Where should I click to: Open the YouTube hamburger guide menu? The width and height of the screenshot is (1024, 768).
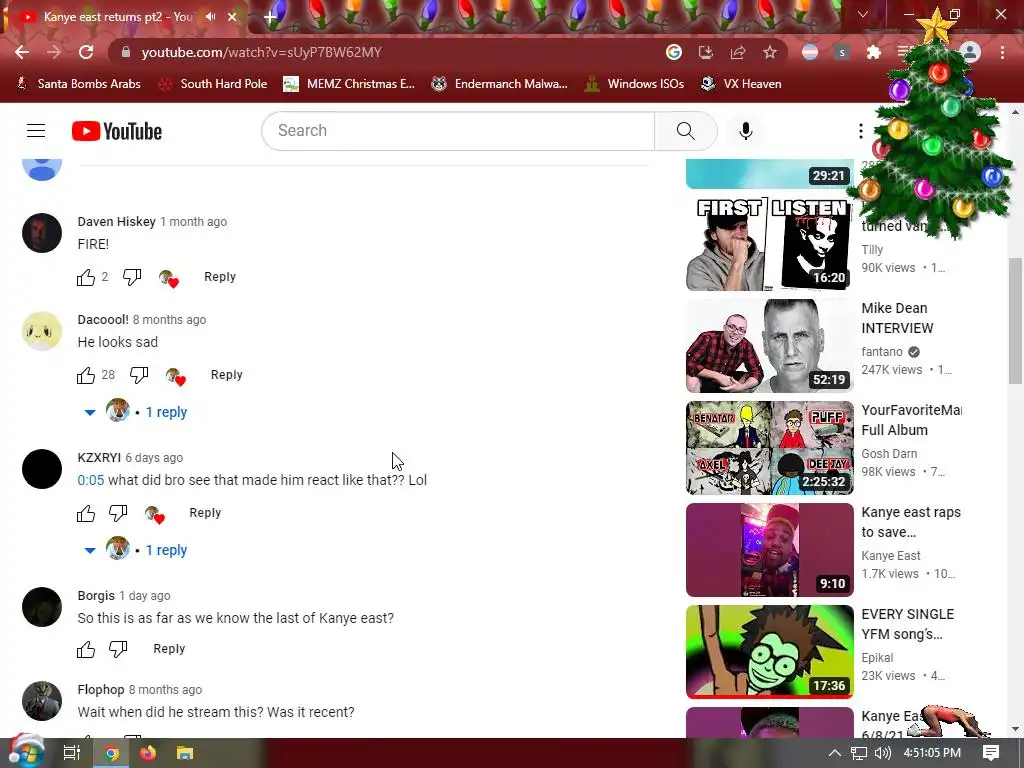pos(36,131)
